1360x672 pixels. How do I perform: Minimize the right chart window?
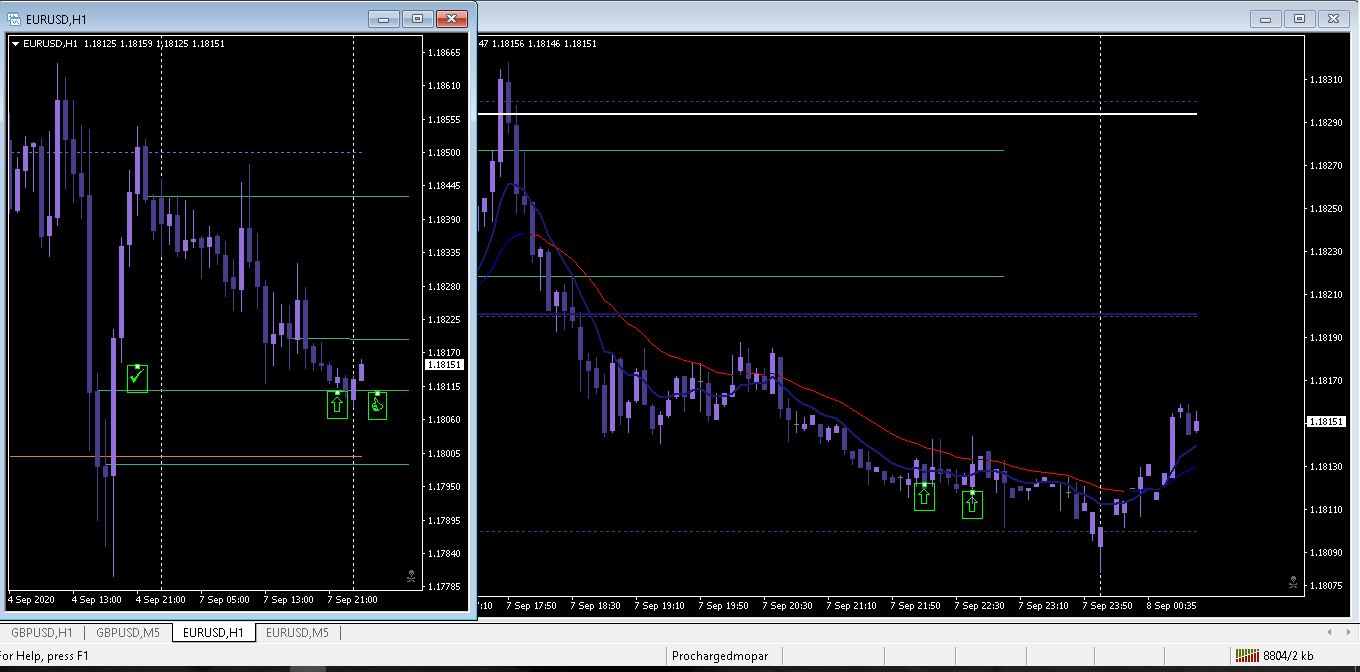click(1267, 18)
